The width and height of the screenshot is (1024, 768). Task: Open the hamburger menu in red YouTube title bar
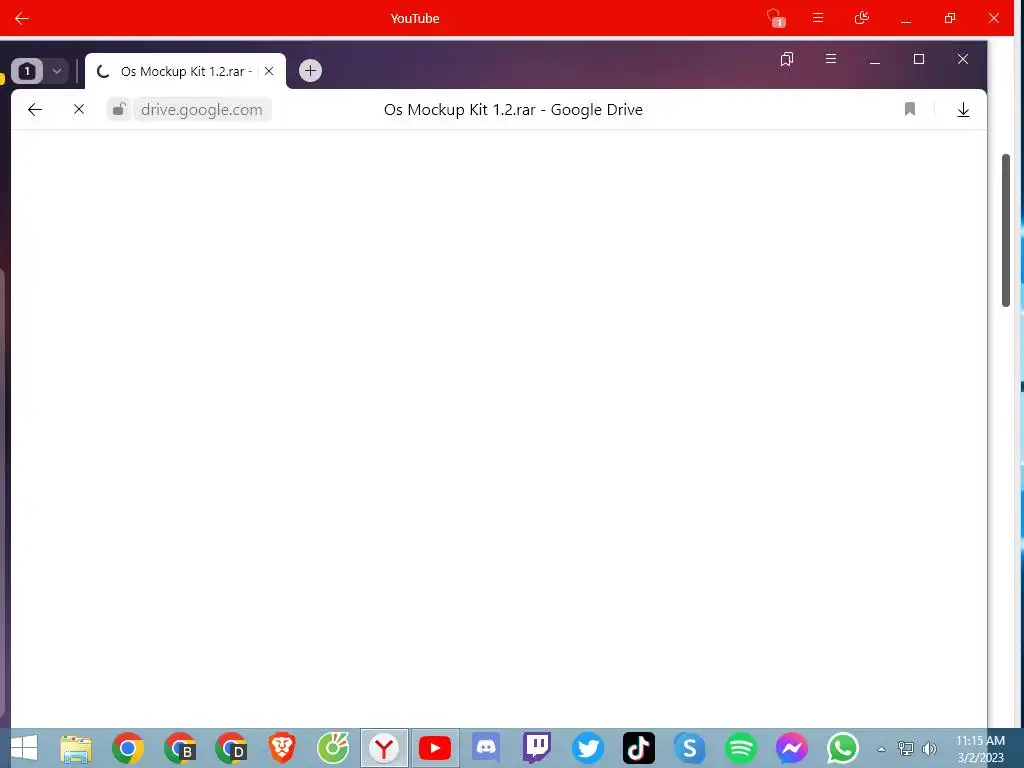point(818,18)
